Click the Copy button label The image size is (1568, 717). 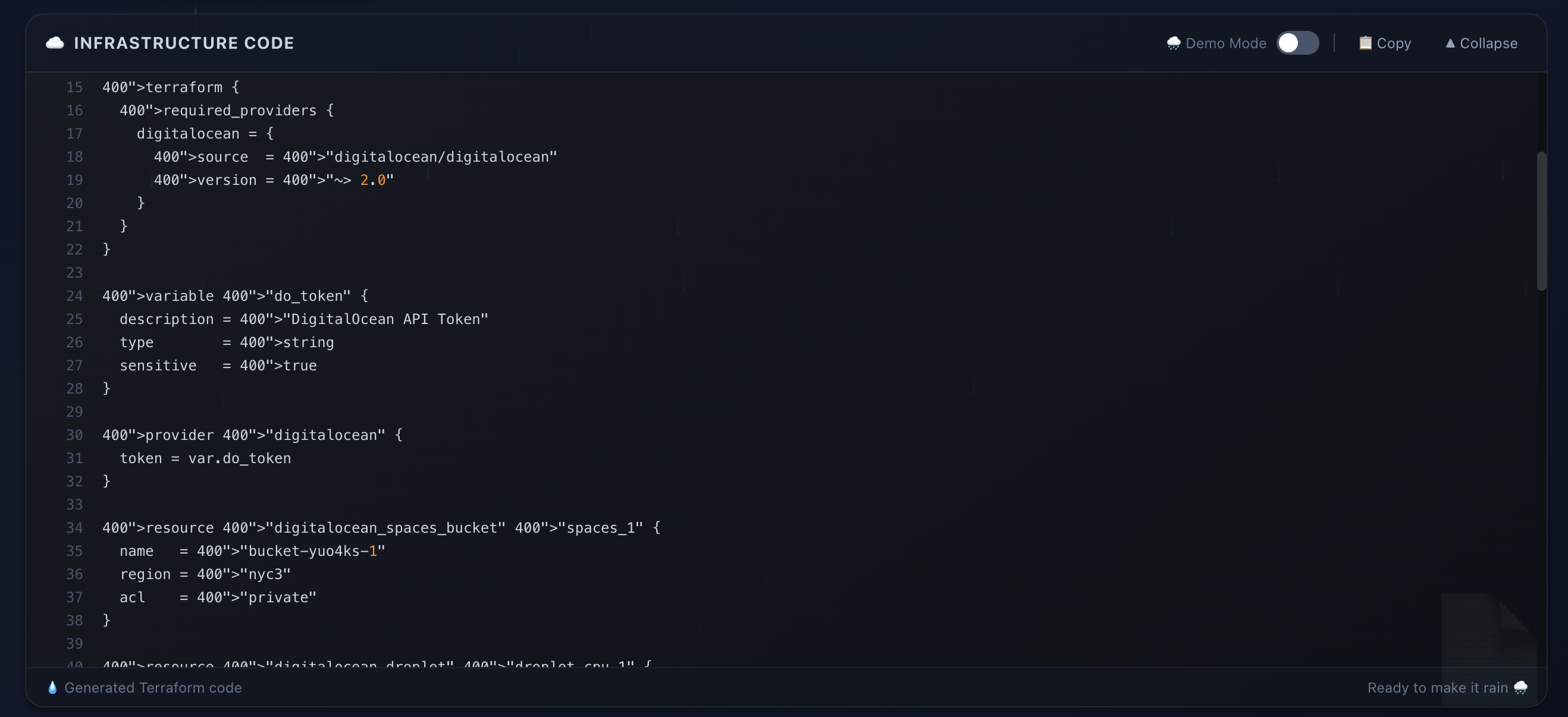pyautogui.click(x=1393, y=43)
